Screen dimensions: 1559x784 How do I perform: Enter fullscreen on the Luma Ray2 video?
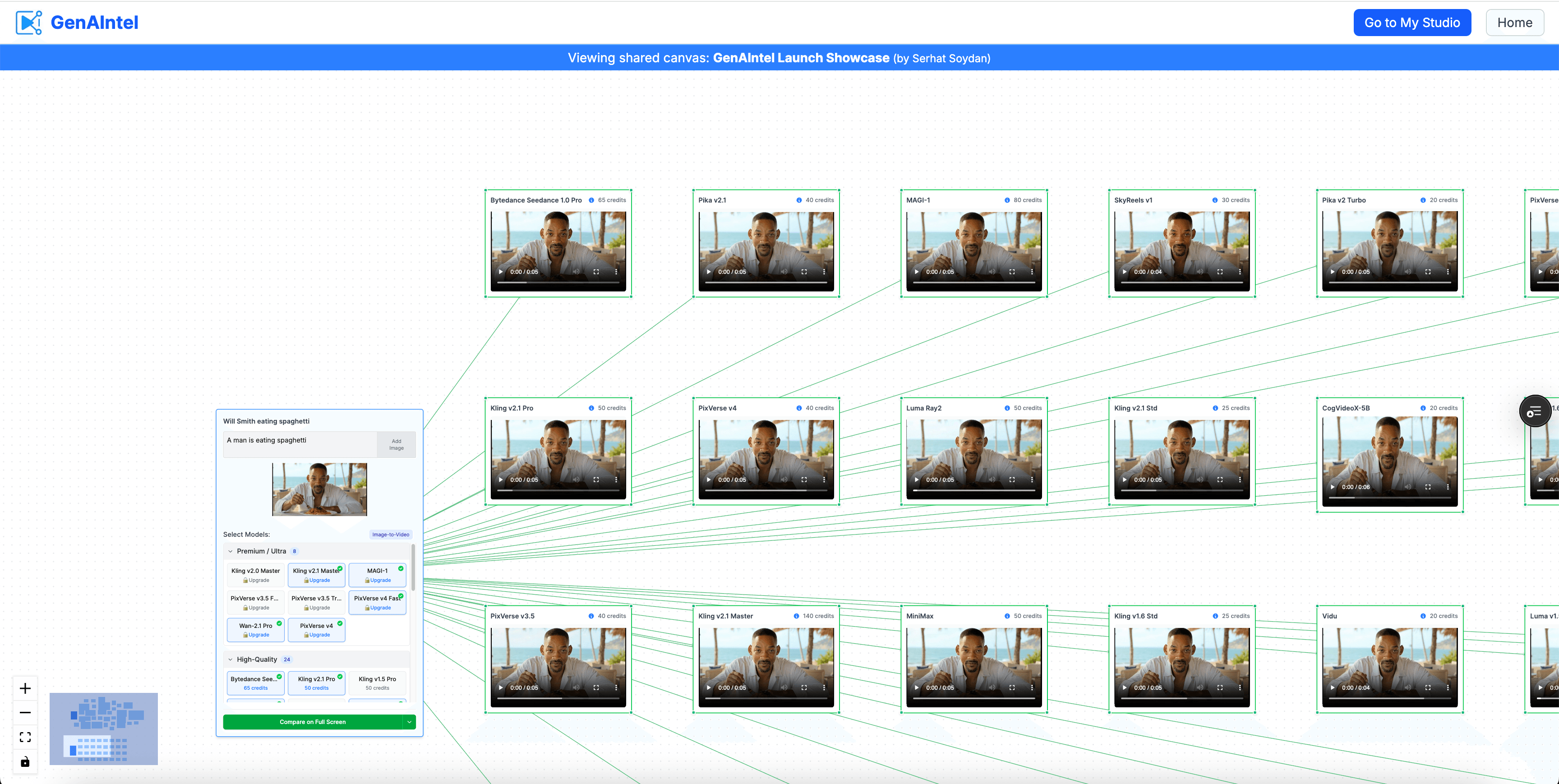[x=1011, y=479]
